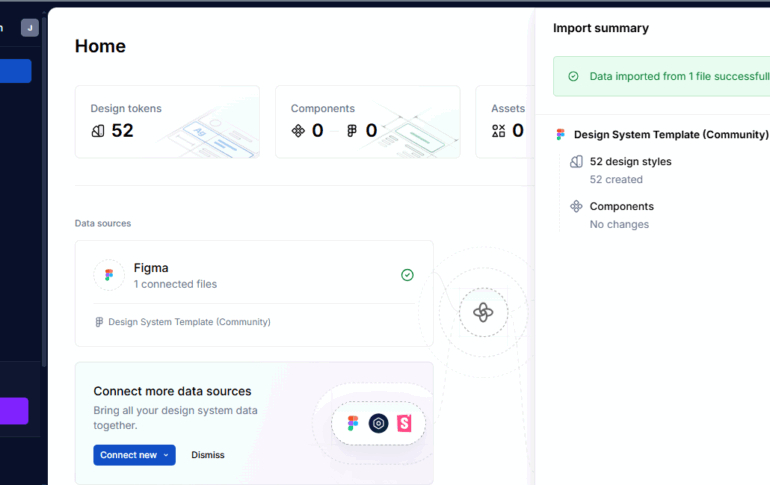Click the dark circular icon in the integrations pill
The image size is (770, 485).
click(x=378, y=424)
